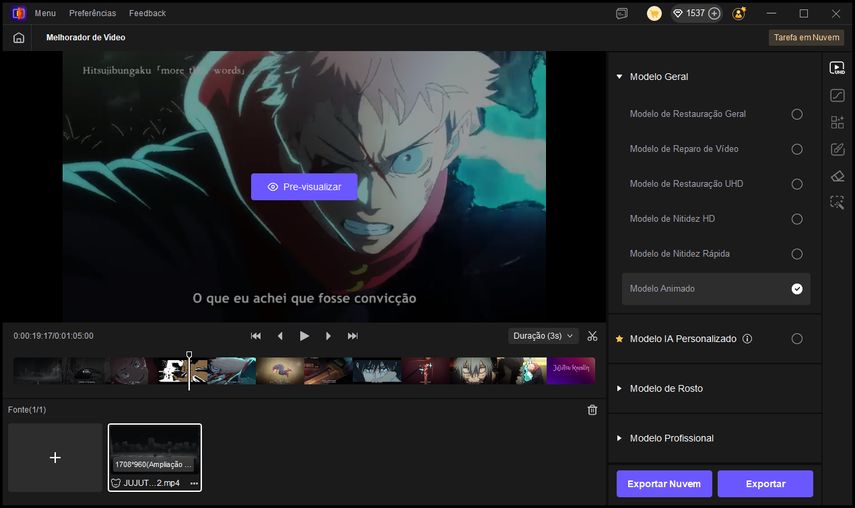Viewport: 855px width, 508px height.
Task: Open the Menu item
Action: point(45,13)
